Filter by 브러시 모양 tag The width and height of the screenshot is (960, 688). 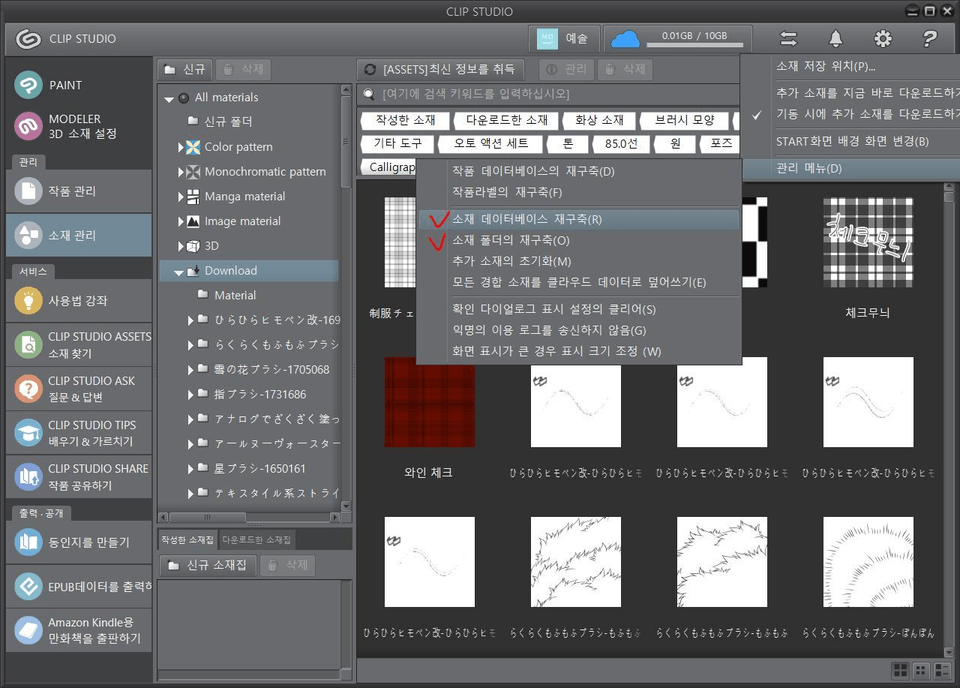point(684,120)
